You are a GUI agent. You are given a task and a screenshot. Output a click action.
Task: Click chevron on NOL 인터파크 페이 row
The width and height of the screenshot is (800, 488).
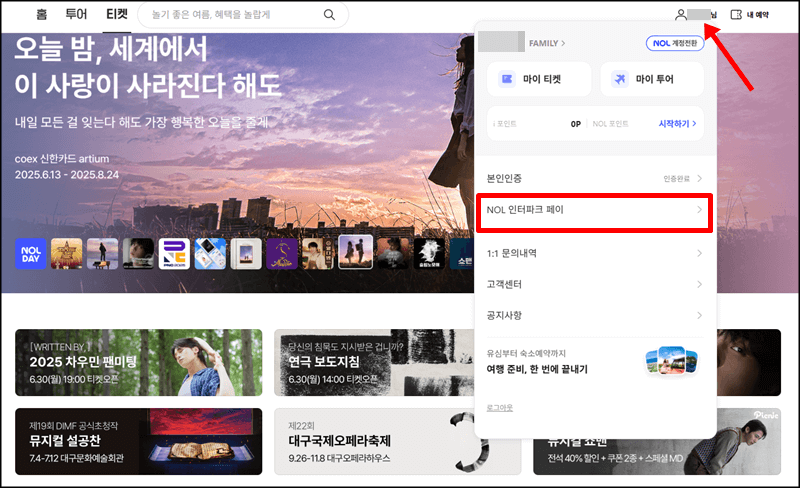coord(699,210)
